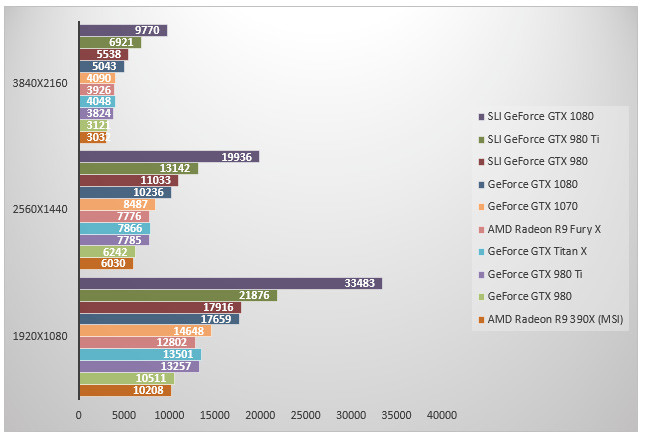645x438 pixels.
Task: Click the 25000 value on the horizontal axis
Action: click(x=306, y=415)
